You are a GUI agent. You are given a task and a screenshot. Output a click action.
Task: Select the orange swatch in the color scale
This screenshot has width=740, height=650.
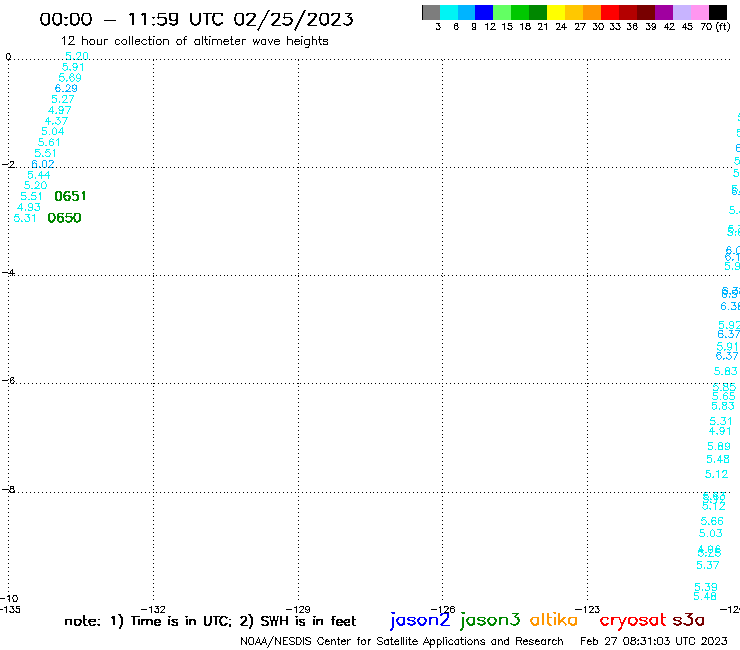[x=592, y=12]
